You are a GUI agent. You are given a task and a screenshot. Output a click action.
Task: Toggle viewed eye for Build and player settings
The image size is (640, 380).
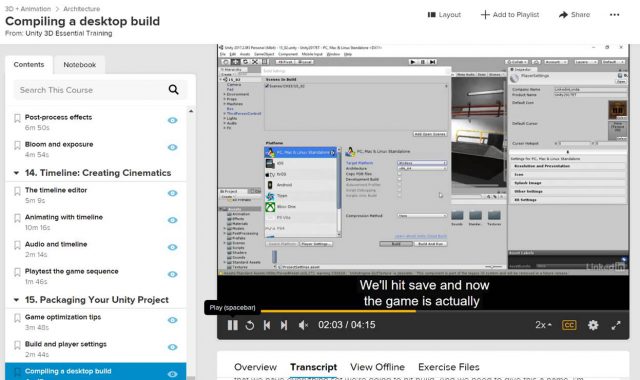click(x=173, y=347)
